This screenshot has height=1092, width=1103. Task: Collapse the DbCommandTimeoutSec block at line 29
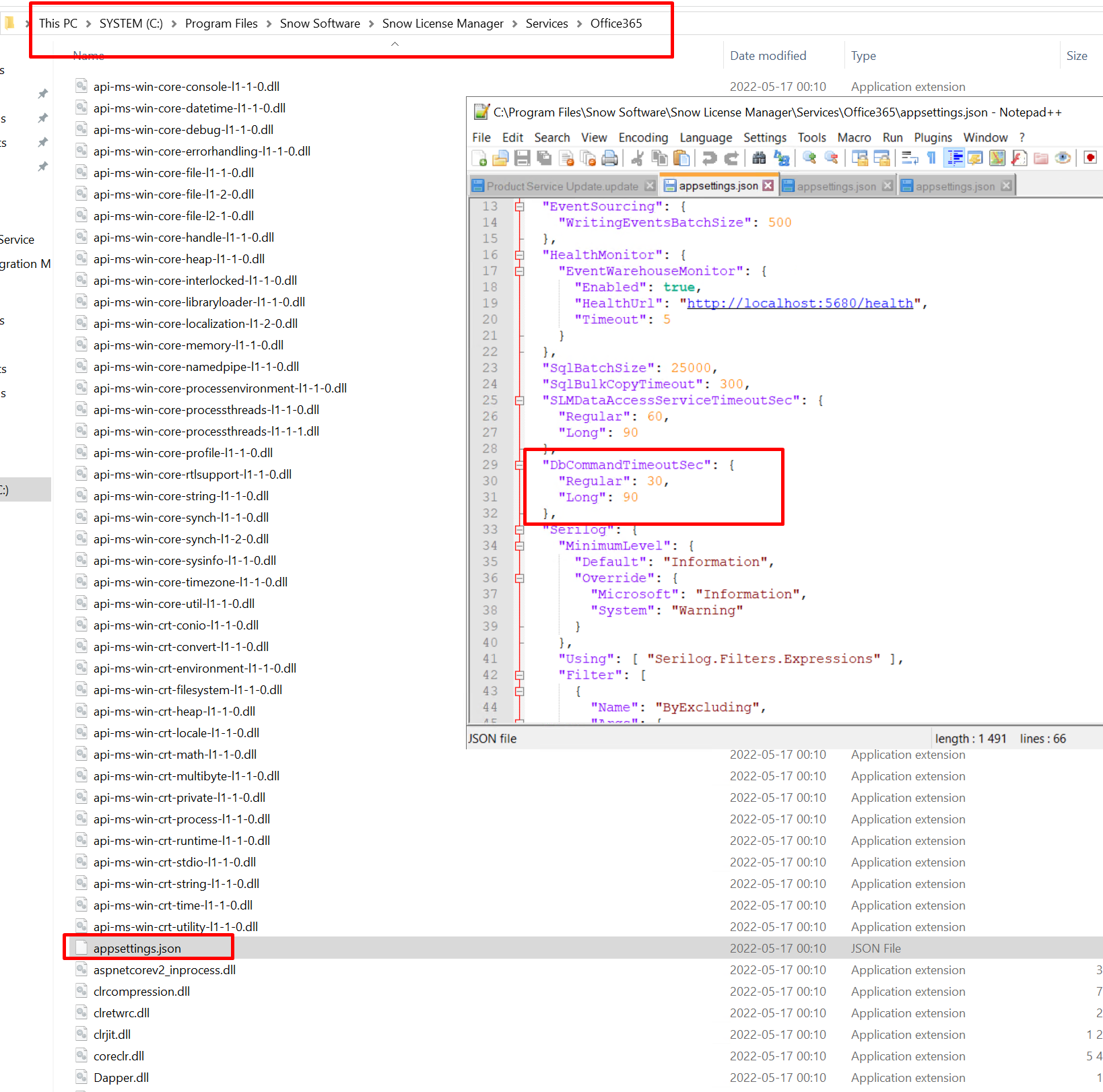pos(519,465)
